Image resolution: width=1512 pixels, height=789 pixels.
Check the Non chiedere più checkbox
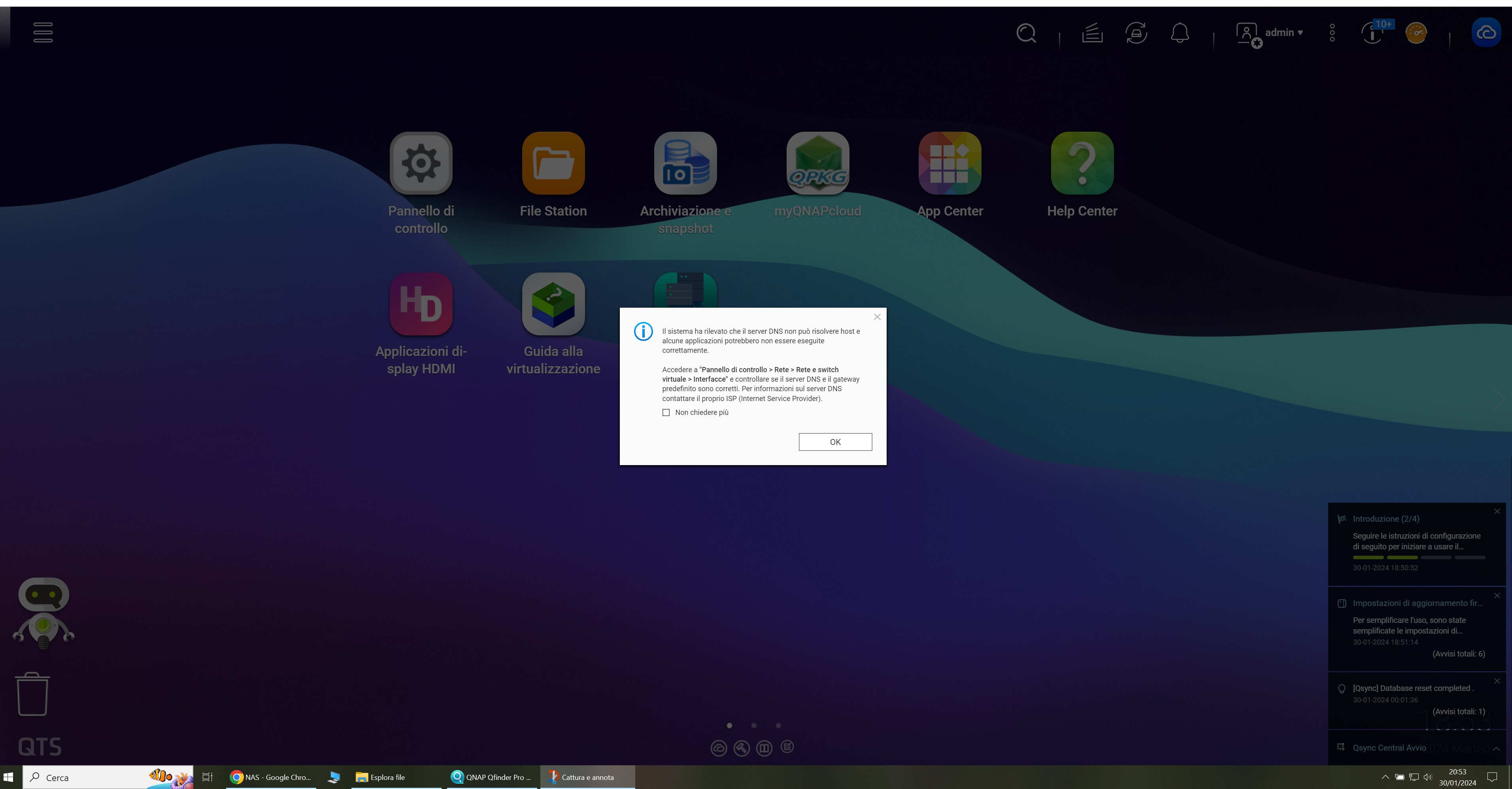(666, 413)
